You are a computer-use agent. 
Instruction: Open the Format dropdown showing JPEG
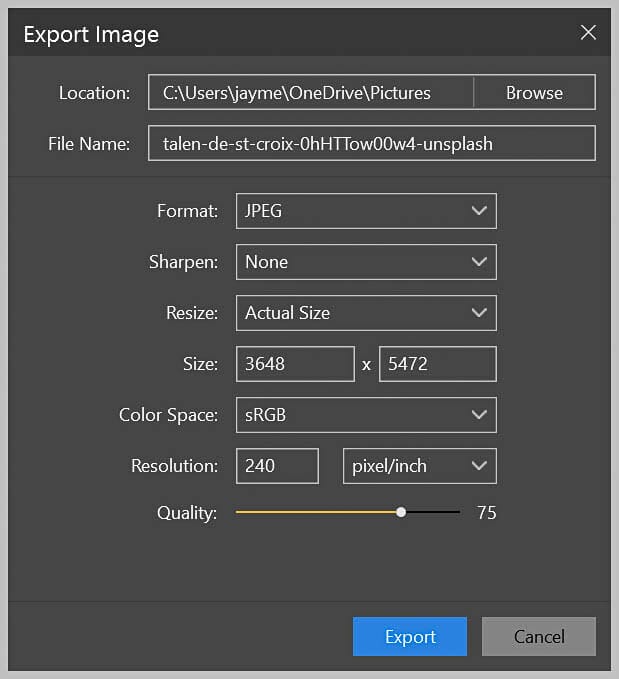(366, 211)
